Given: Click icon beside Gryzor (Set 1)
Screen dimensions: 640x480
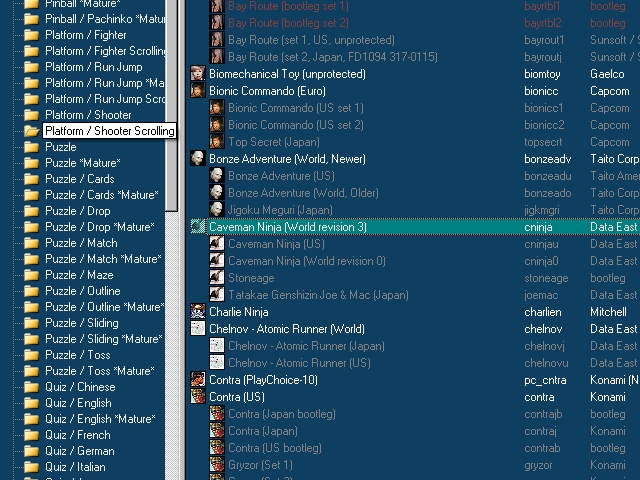Looking at the screenshot, I should [217, 465].
